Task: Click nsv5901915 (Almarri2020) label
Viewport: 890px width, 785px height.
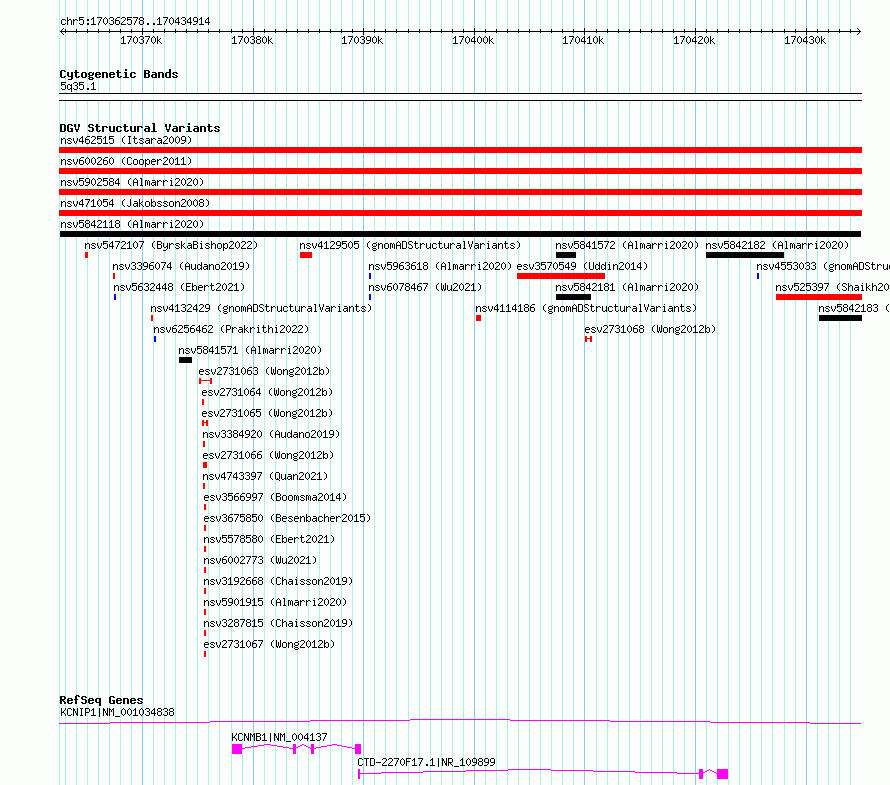Action: [x=275, y=602]
